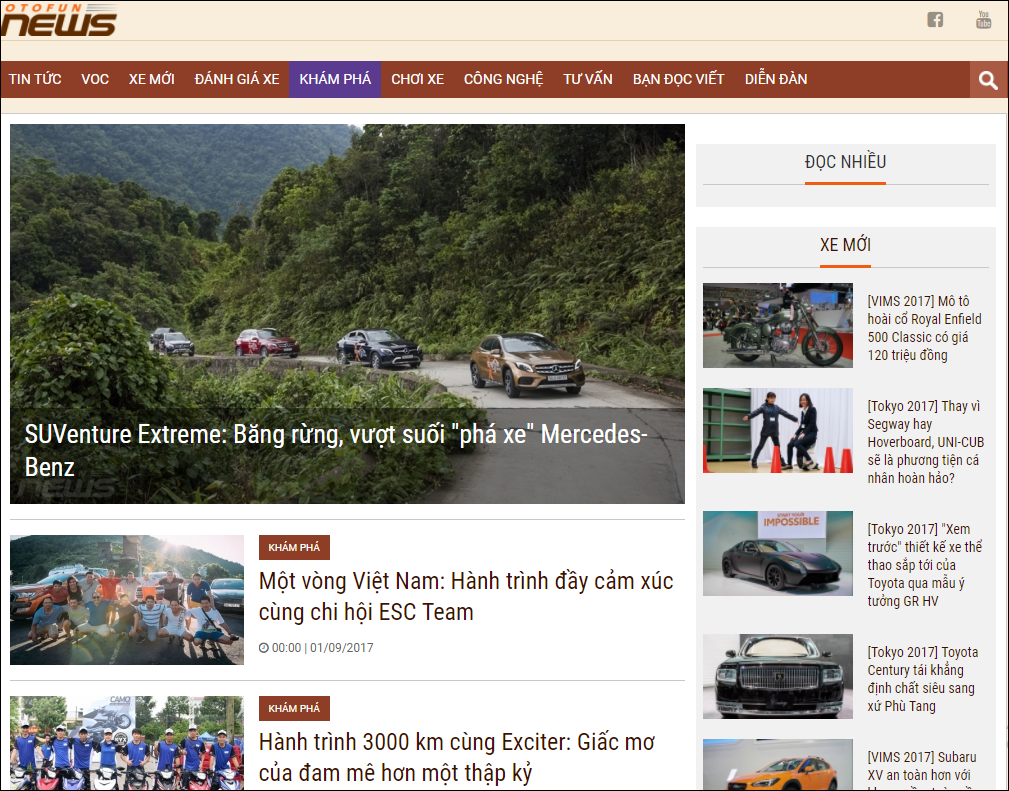Click the UNI-CUB demo thumbnail
This screenshot has width=1009, height=791.
coord(777,431)
